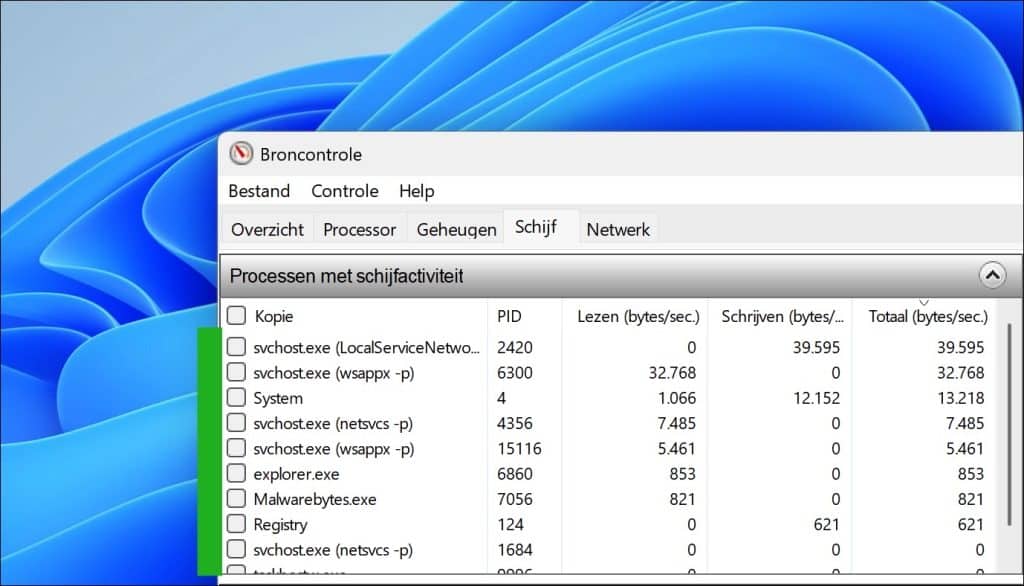
Task: Select the Kopie header checkbox
Action: pyautogui.click(x=236, y=315)
